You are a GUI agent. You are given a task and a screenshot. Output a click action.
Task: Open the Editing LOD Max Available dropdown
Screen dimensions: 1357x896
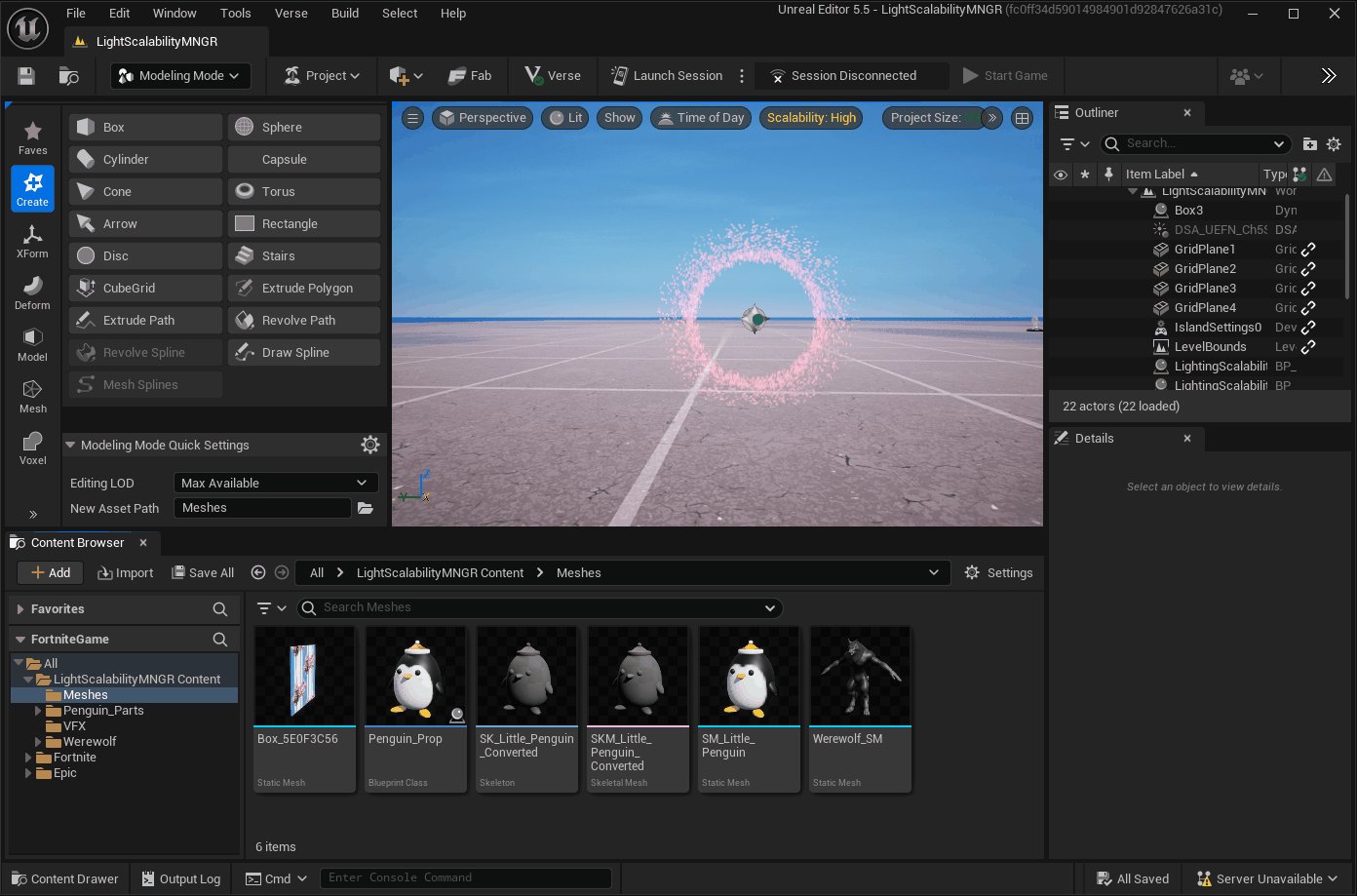click(275, 483)
